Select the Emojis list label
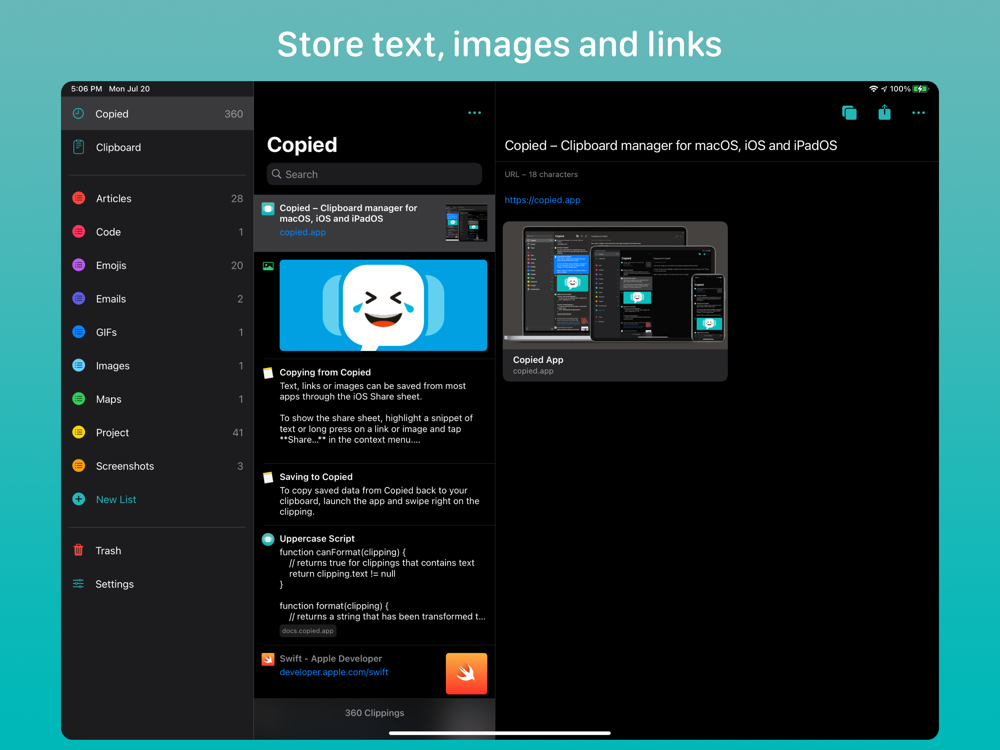This screenshot has width=1000, height=750. pos(111,265)
